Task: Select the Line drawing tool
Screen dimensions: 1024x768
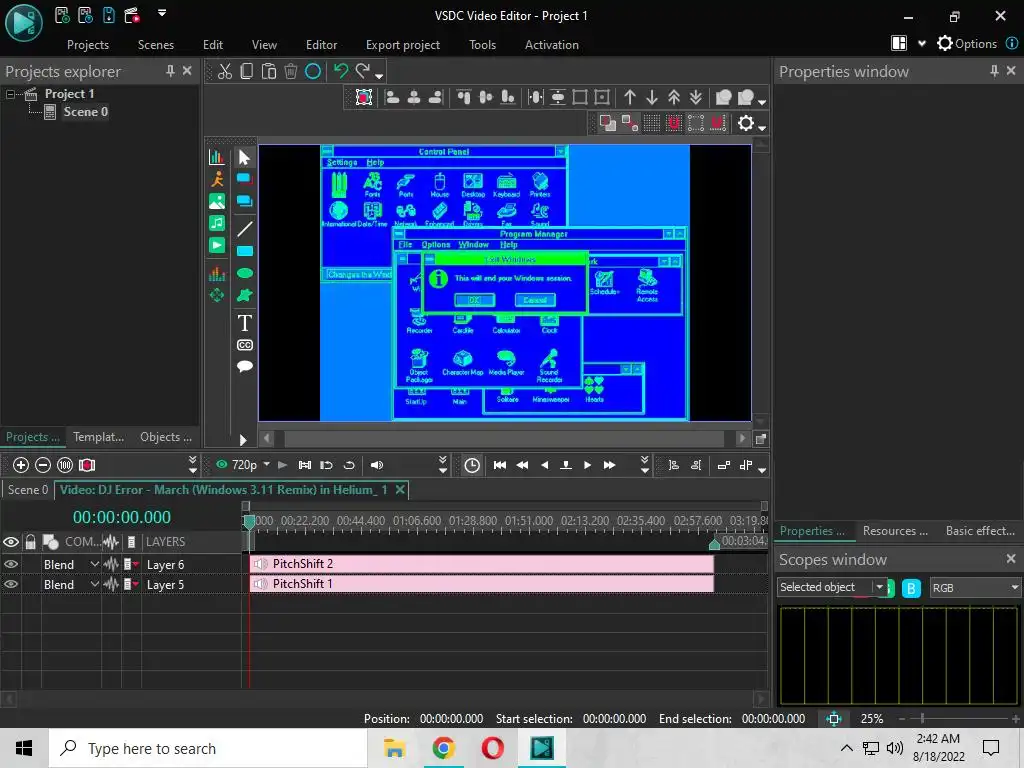Action: click(244, 229)
